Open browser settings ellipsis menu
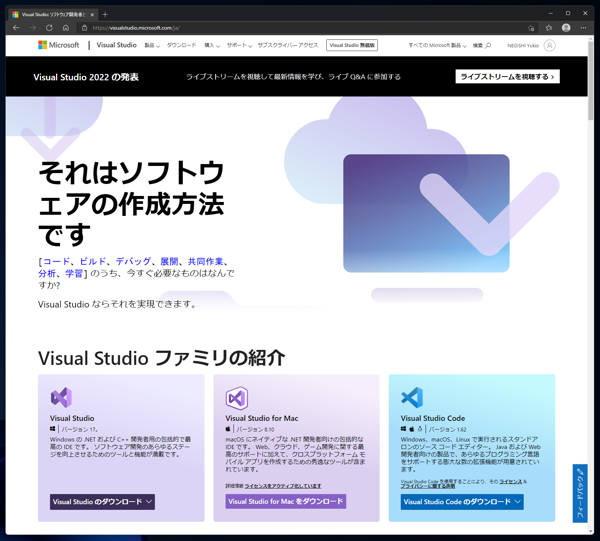 [x=583, y=28]
